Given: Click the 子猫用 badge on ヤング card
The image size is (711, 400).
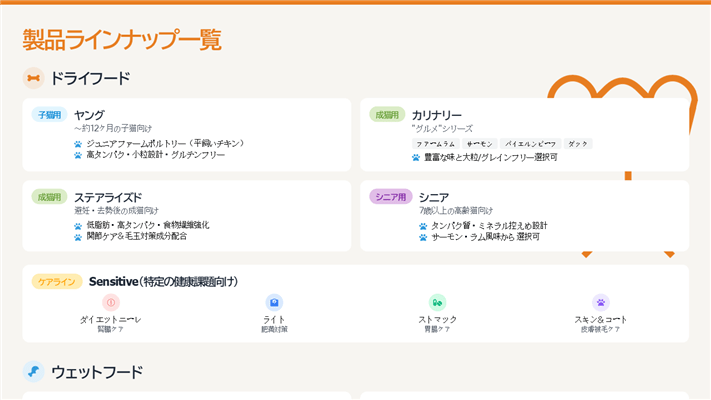Looking at the screenshot, I should click(x=50, y=115).
